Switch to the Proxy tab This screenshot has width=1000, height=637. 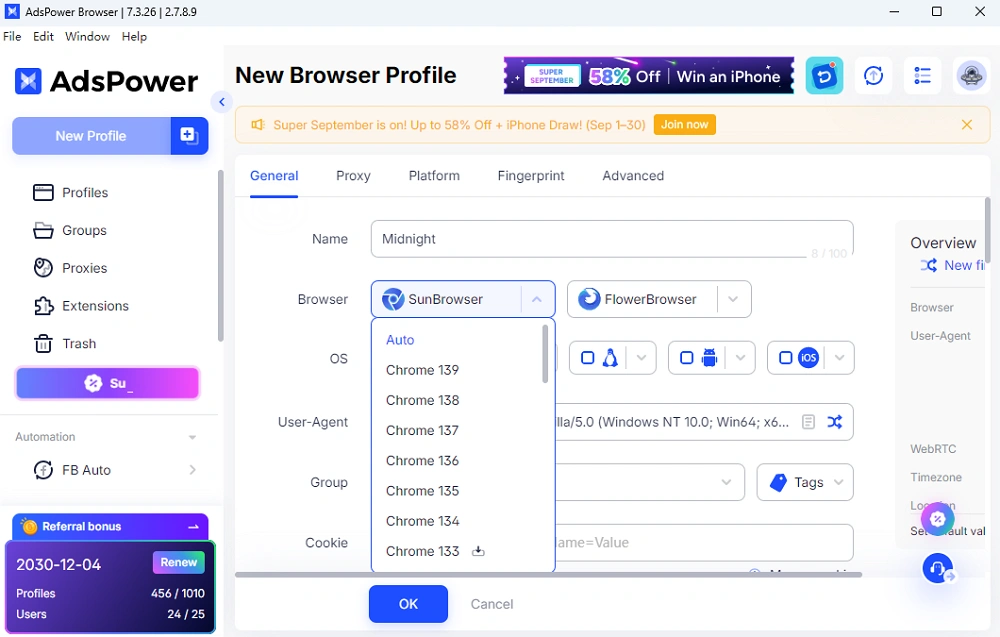pos(353,176)
